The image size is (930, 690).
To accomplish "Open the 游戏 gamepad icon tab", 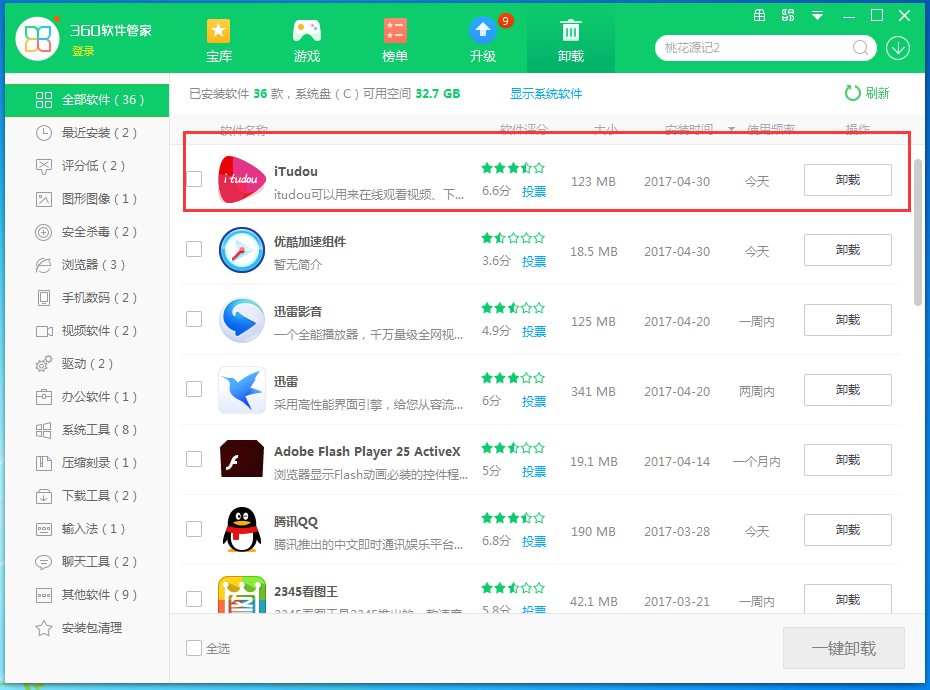I will [307, 41].
